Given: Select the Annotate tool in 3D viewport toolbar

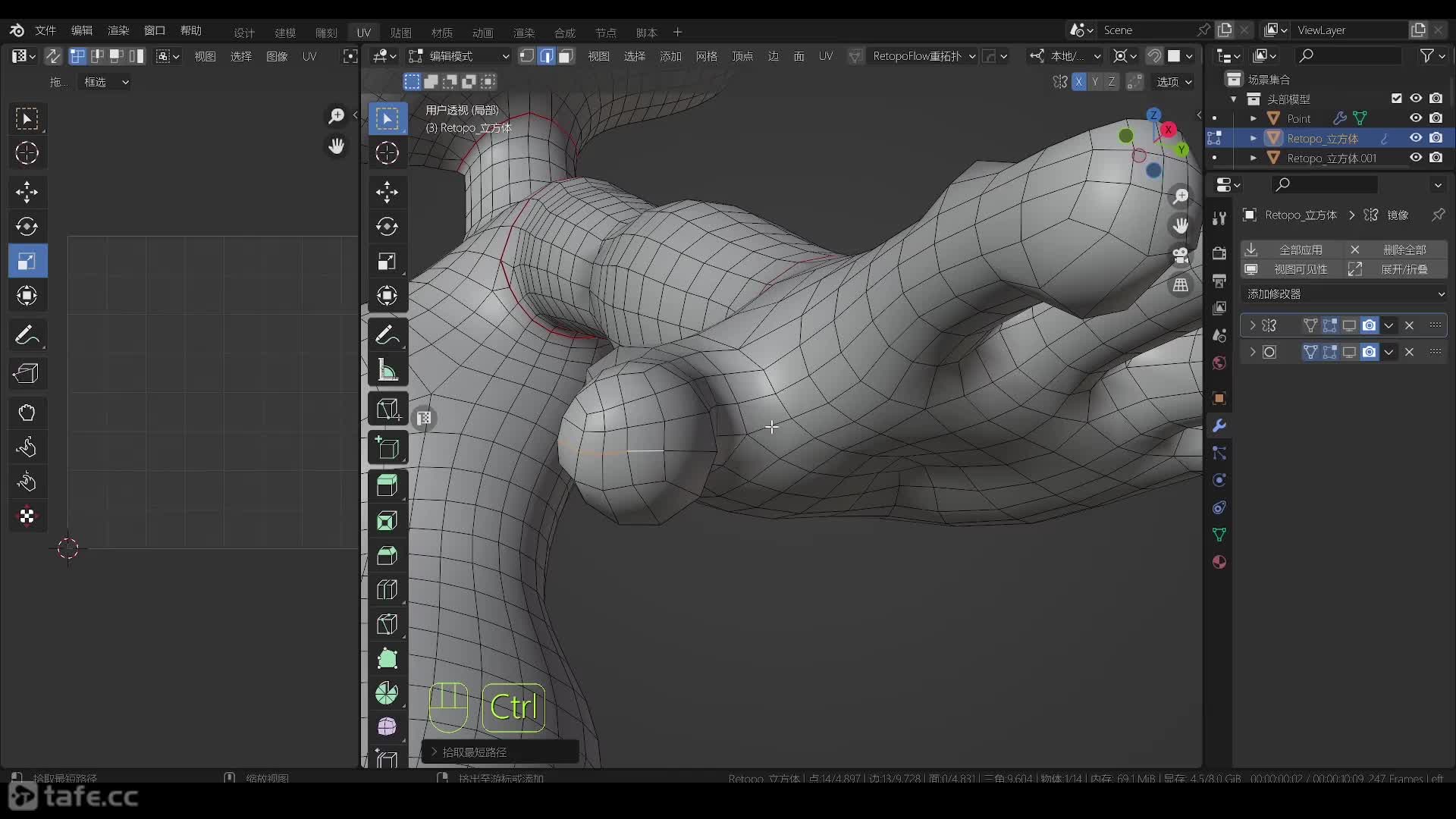Looking at the screenshot, I should pos(387,334).
